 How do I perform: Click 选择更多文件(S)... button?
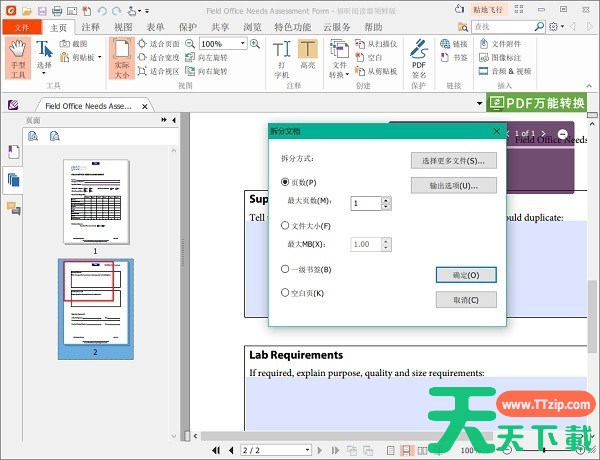[x=453, y=160]
